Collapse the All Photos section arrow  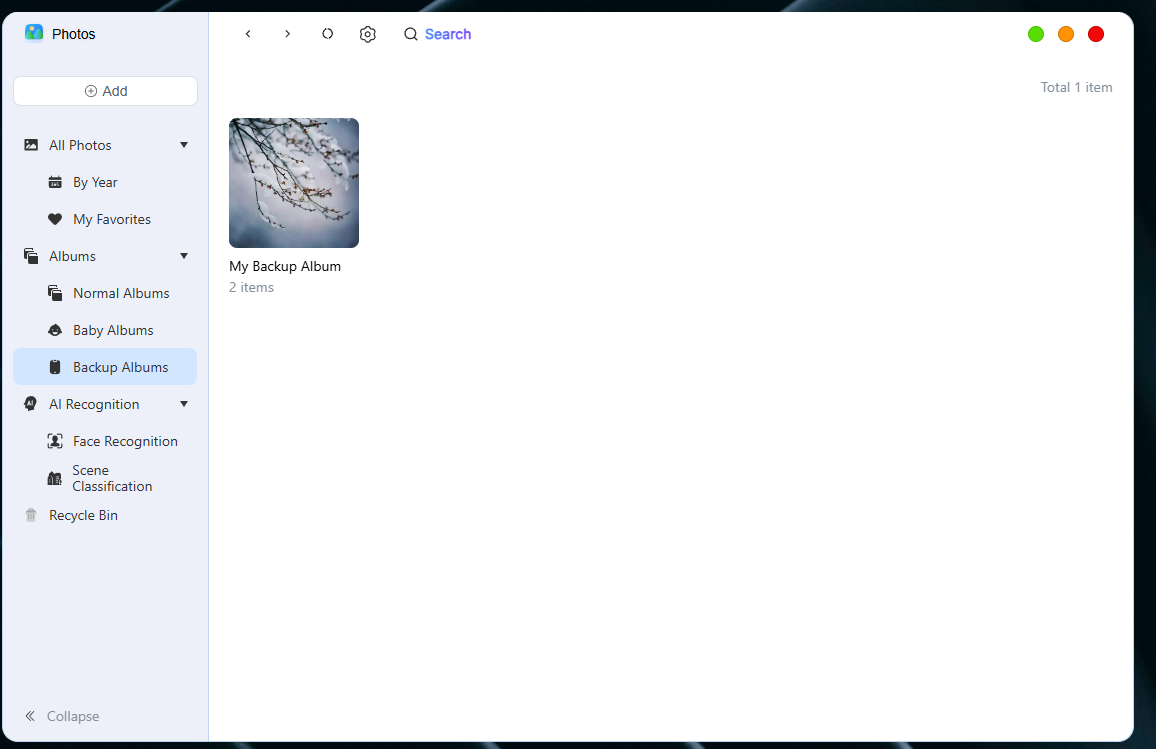coord(184,145)
